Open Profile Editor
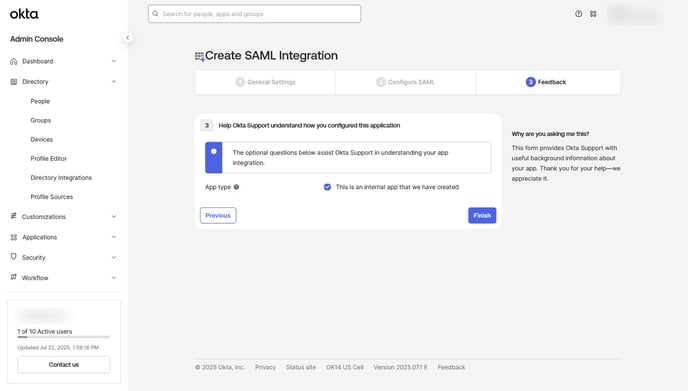The width and height of the screenshot is (688, 391). [x=49, y=158]
